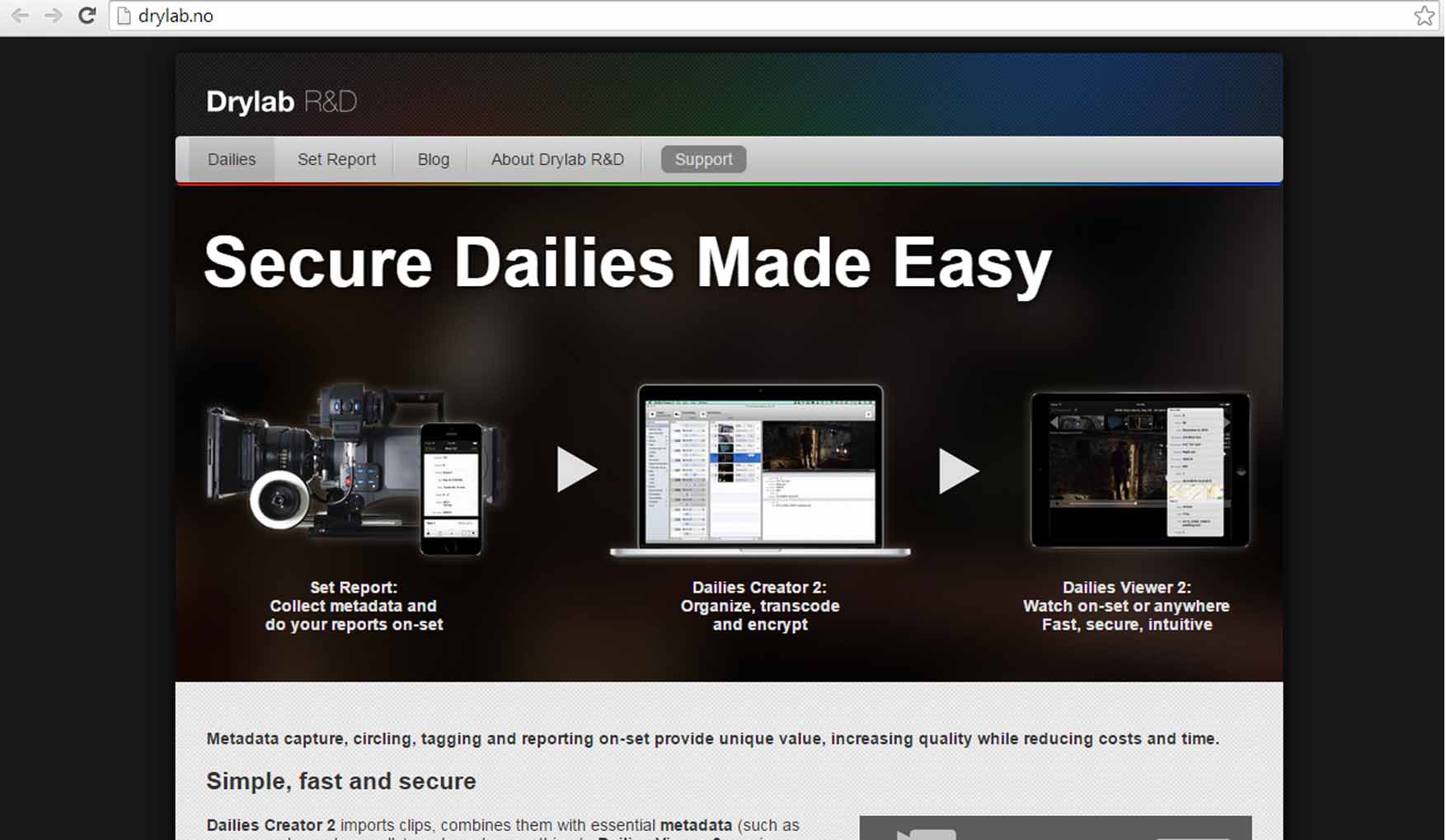The width and height of the screenshot is (1446, 840).
Task: Click the page icon beside the URL
Action: [124, 16]
